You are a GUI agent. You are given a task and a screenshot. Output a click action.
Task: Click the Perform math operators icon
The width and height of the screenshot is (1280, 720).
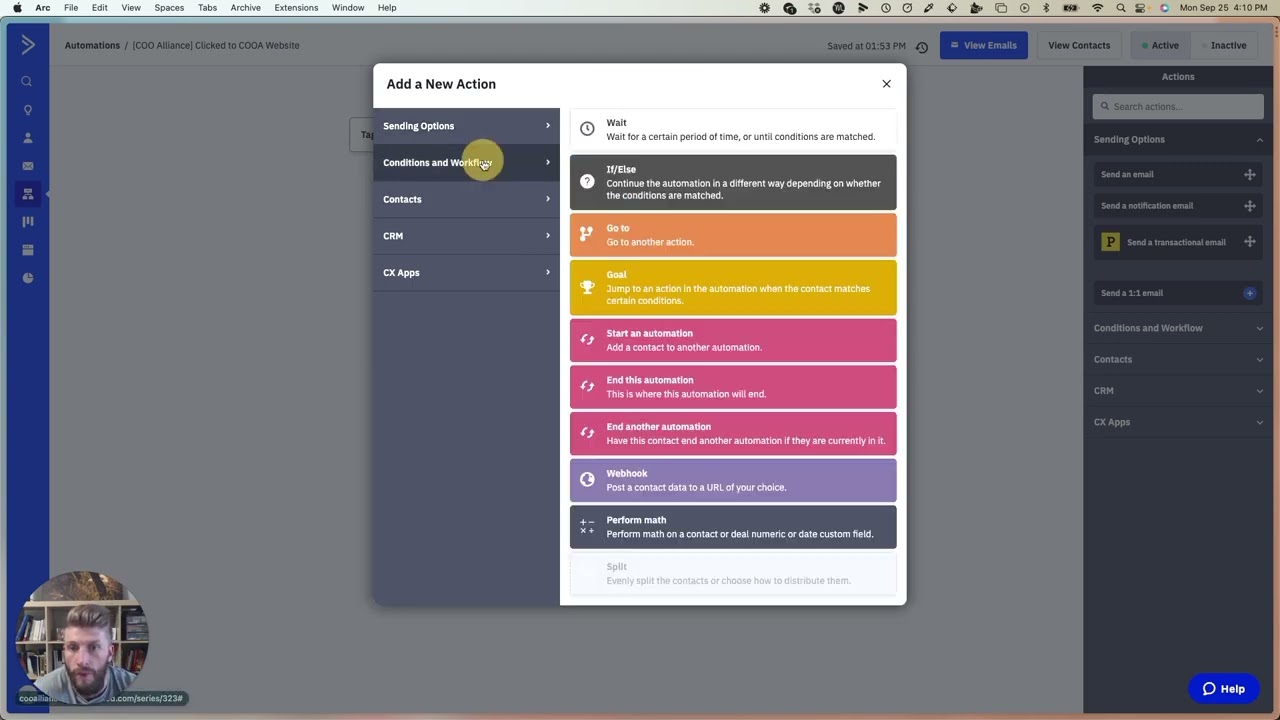coord(587,526)
